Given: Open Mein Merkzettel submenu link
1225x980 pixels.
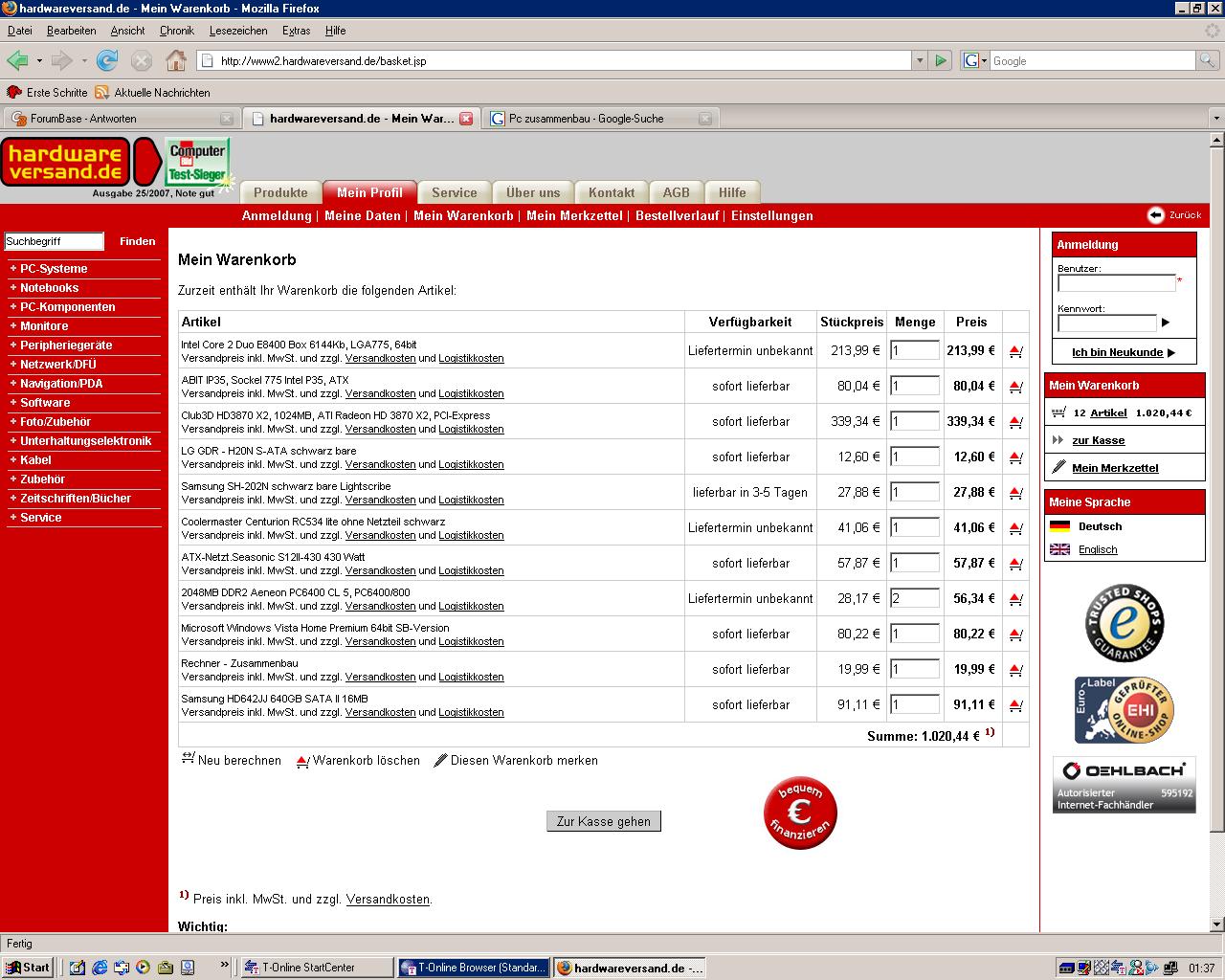Looking at the screenshot, I should (574, 215).
